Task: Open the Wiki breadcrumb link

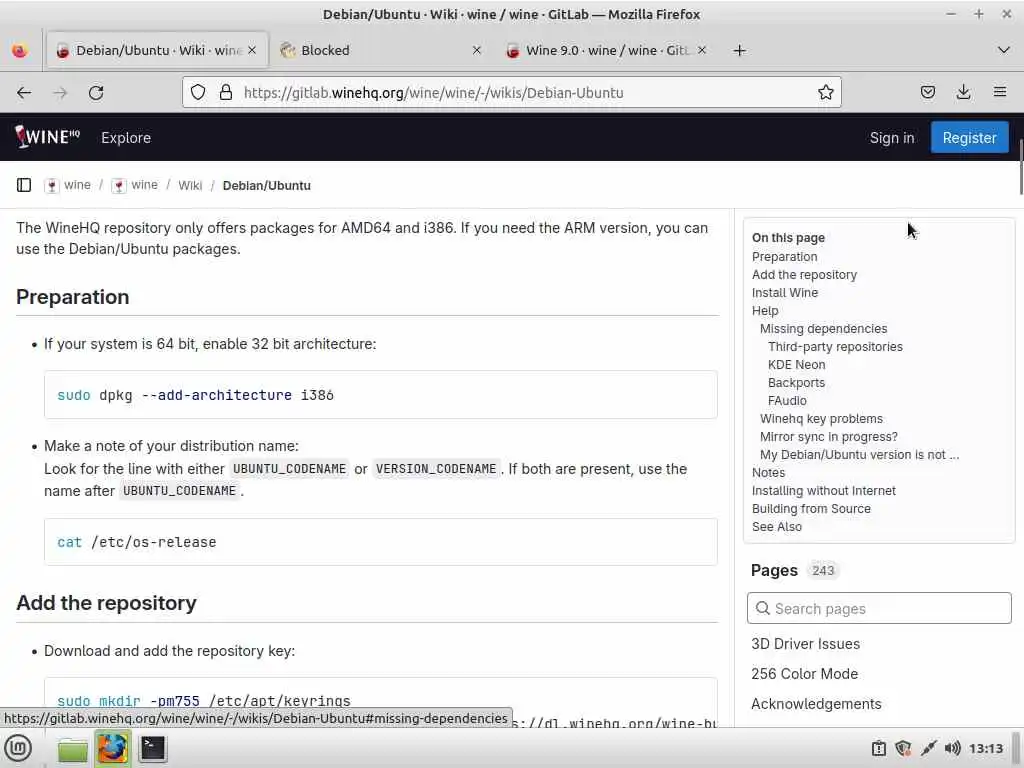Action: click(190, 185)
